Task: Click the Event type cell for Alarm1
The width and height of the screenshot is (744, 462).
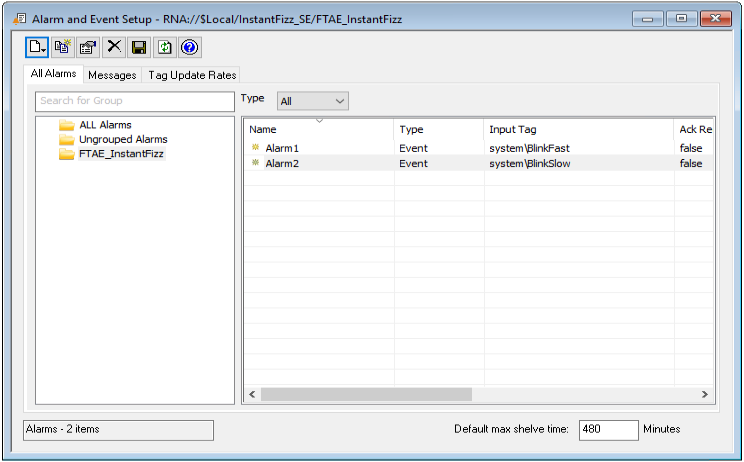Action: (413, 148)
